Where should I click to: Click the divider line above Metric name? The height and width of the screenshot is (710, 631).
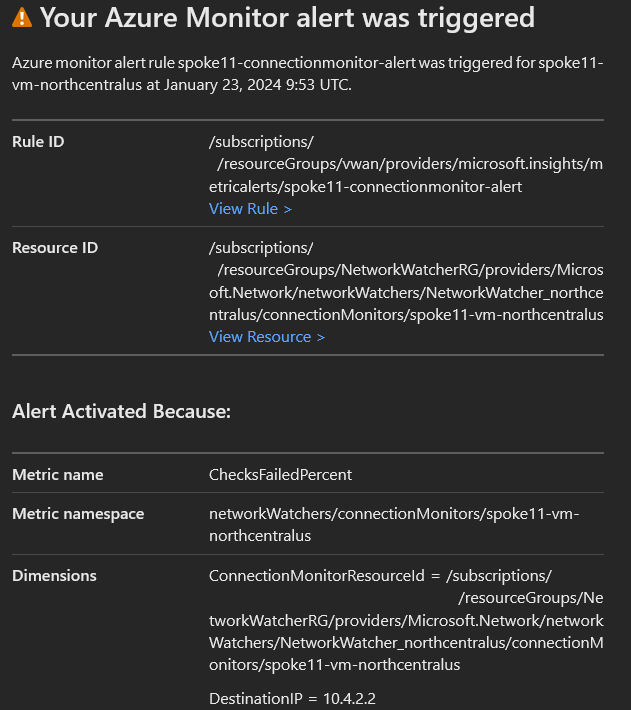pyautogui.click(x=308, y=453)
